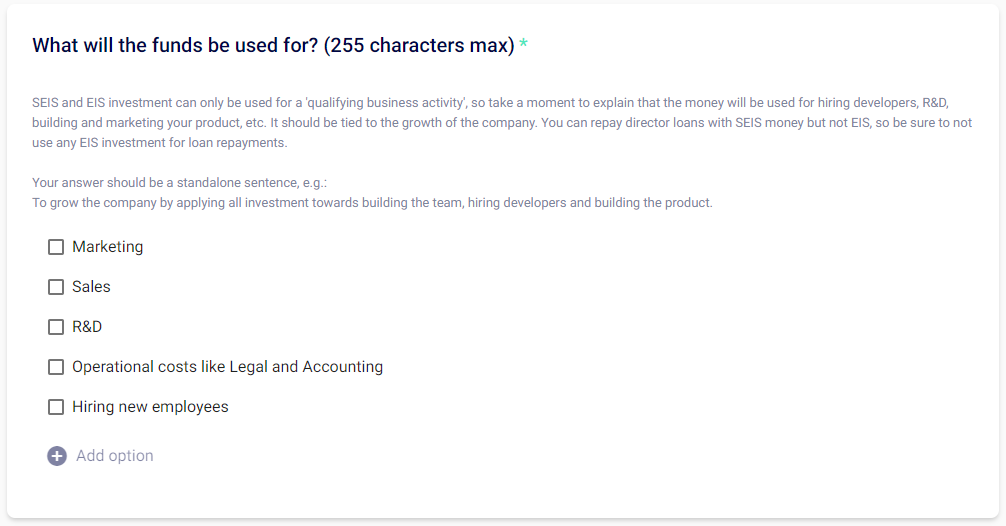This screenshot has width=1006, height=526.
Task: Select the Operational costs checkbox
Action: (x=56, y=367)
